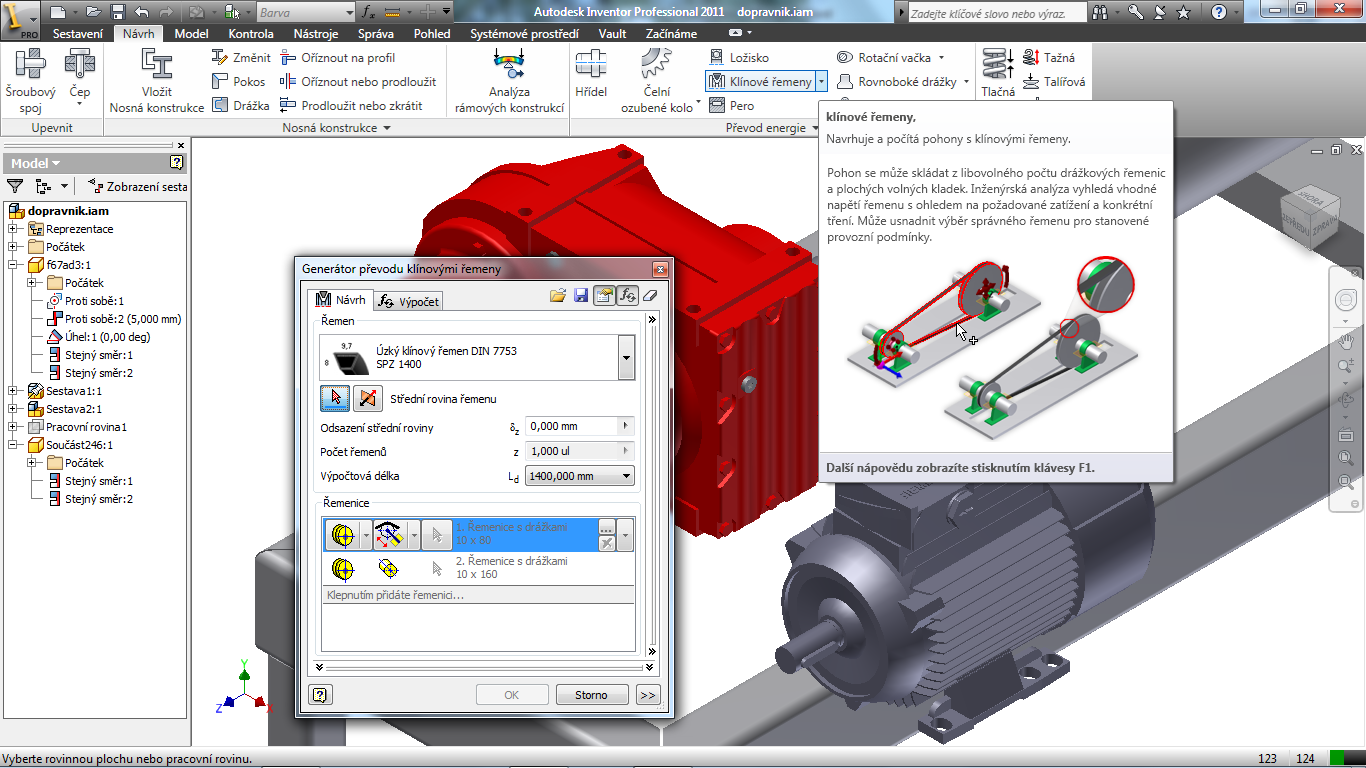Open the Pohled ribbon tab
This screenshot has height=768, width=1366.
point(432,33)
